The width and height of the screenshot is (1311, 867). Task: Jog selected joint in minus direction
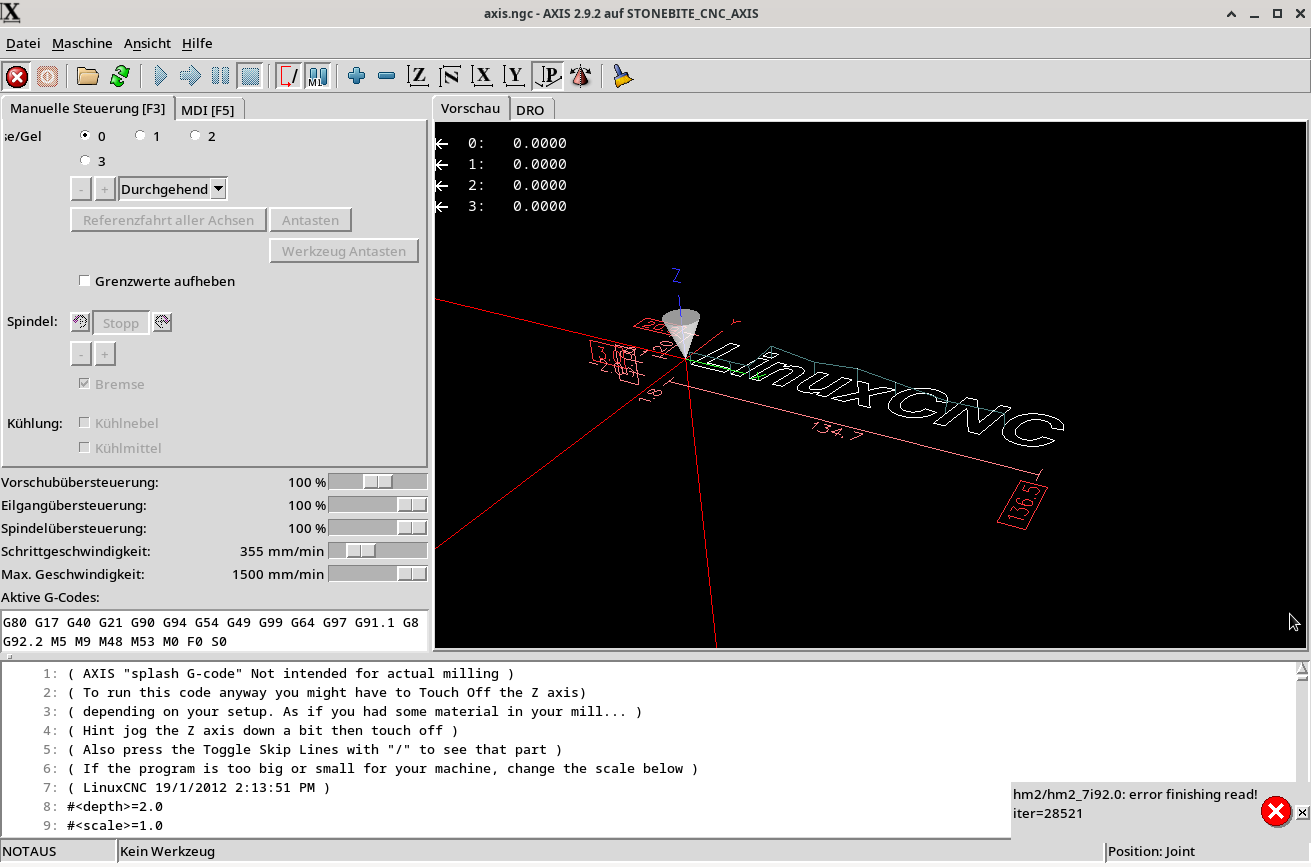pyautogui.click(x=81, y=189)
